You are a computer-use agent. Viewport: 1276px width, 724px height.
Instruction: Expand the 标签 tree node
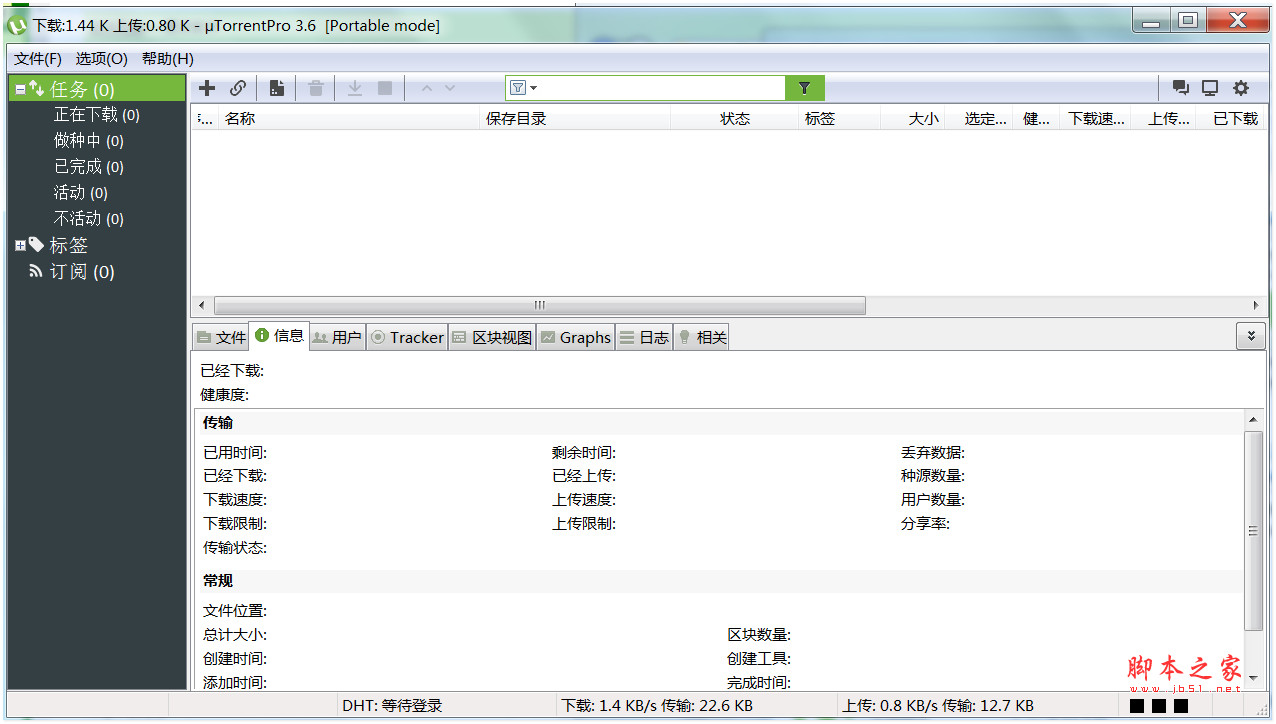tap(20, 244)
